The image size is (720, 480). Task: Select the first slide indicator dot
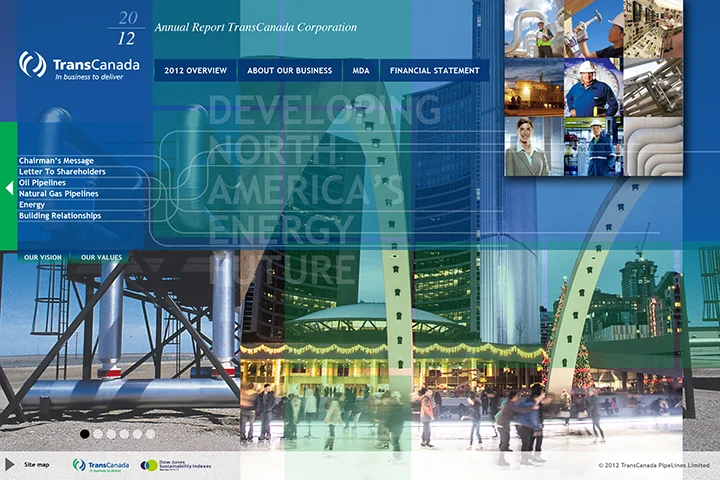pos(84,434)
